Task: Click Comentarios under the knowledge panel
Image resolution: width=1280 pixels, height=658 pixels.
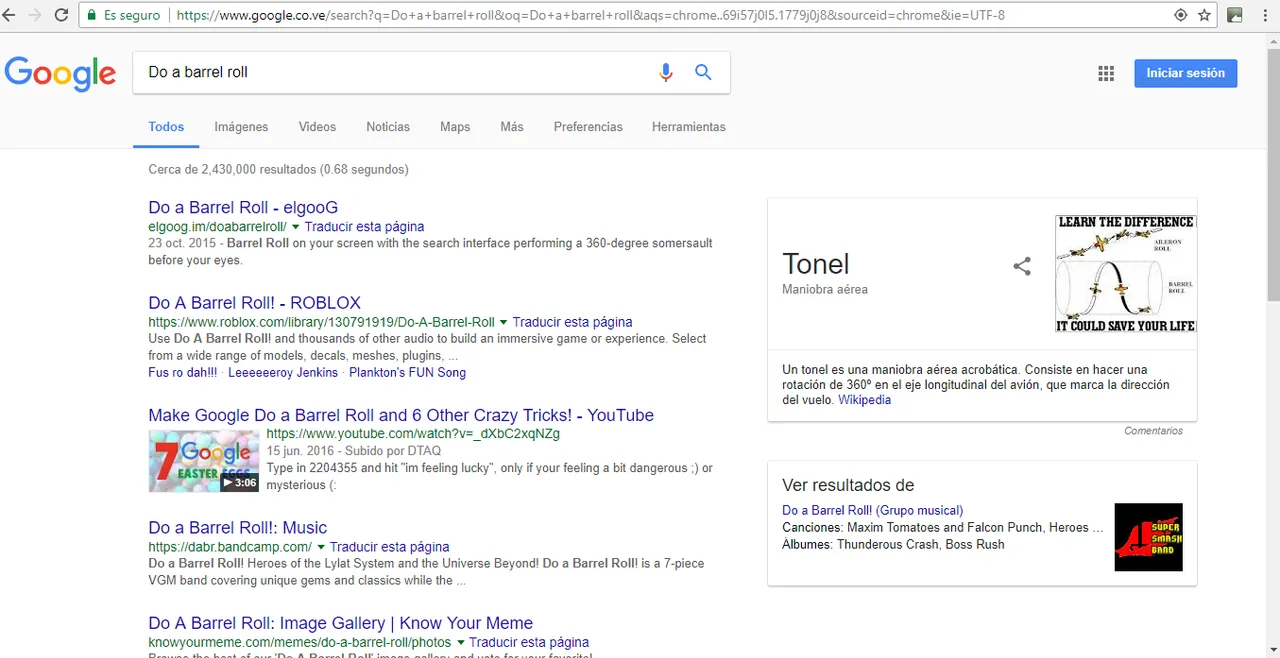Action: 1153,431
